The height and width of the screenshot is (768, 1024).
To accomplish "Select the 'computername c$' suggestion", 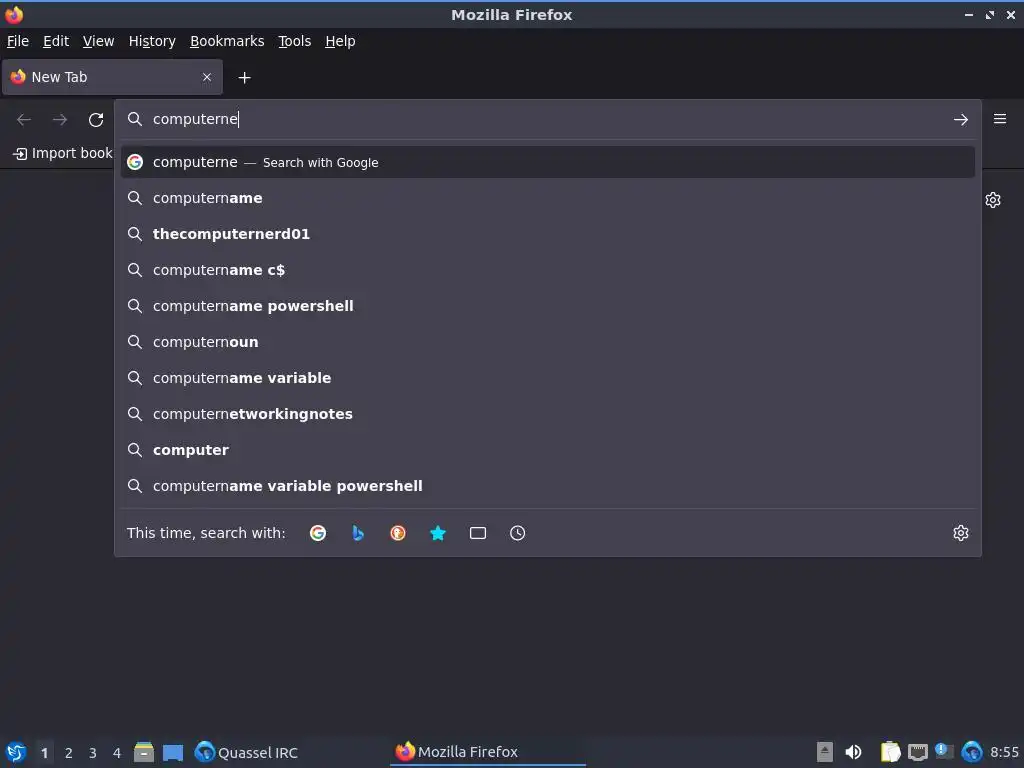I will click(547, 270).
